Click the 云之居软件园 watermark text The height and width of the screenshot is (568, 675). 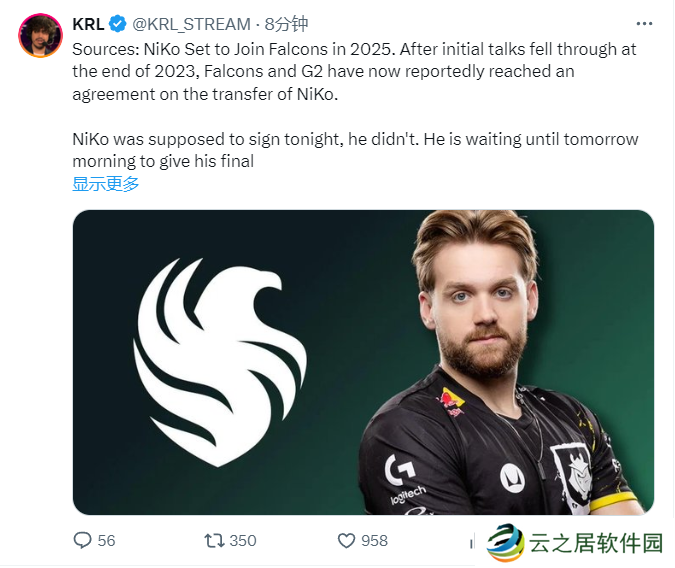click(596, 543)
